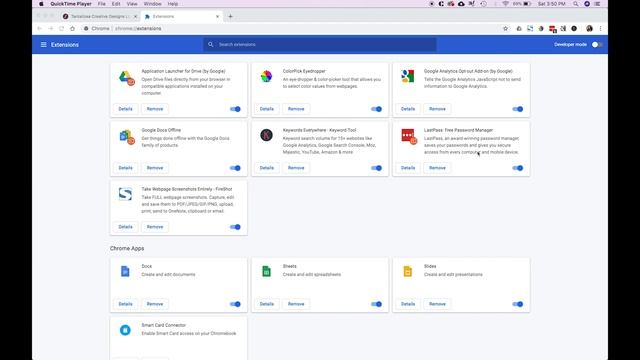
Task: Turn off LastPass extension toggle
Action: tap(518, 168)
